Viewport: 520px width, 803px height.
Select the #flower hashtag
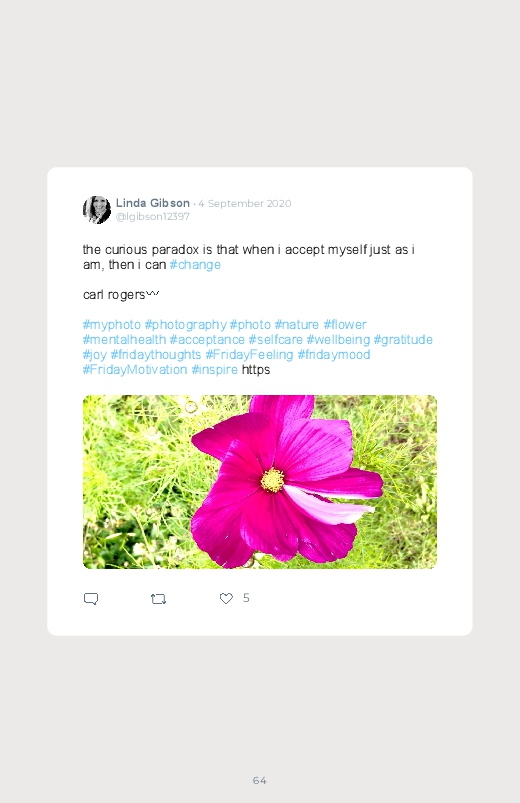coord(345,325)
